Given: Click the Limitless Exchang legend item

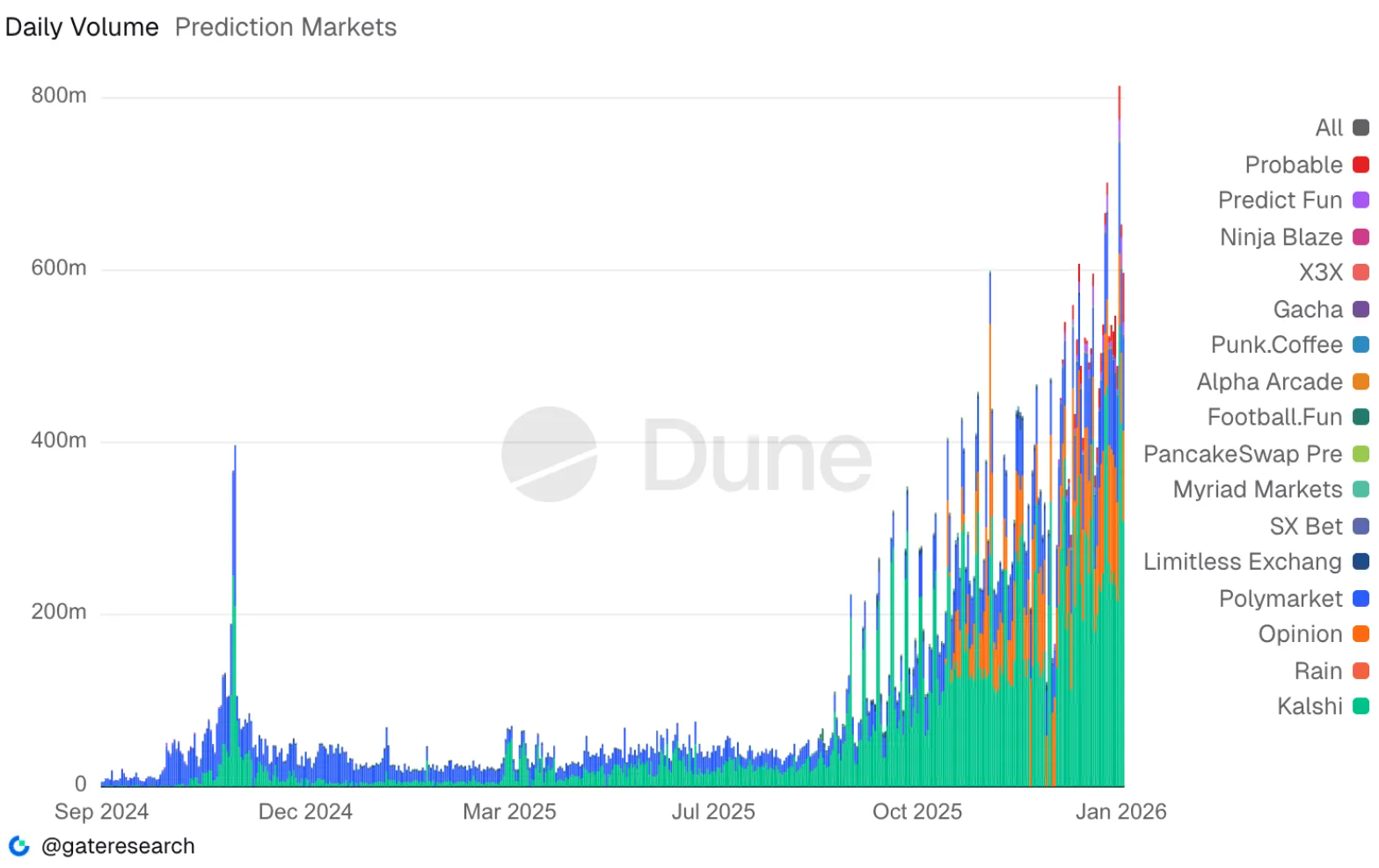Looking at the screenshot, I should (1242, 562).
